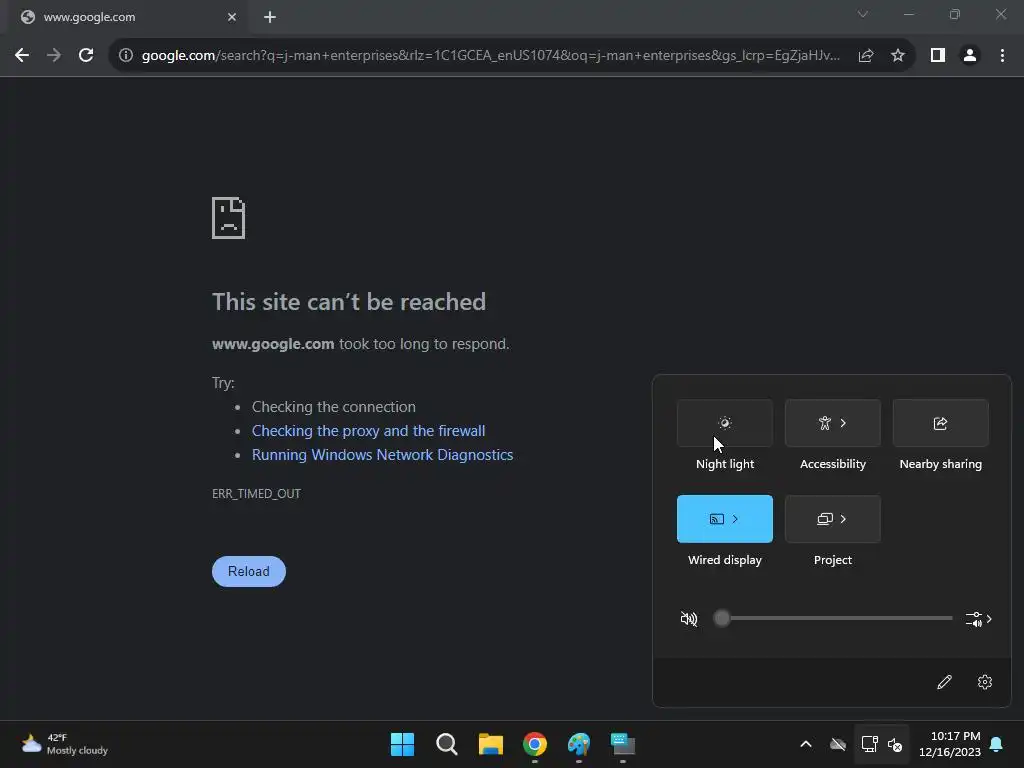Open the weather widget 42°F
The width and height of the screenshot is (1024, 768).
tap(64, 744)
